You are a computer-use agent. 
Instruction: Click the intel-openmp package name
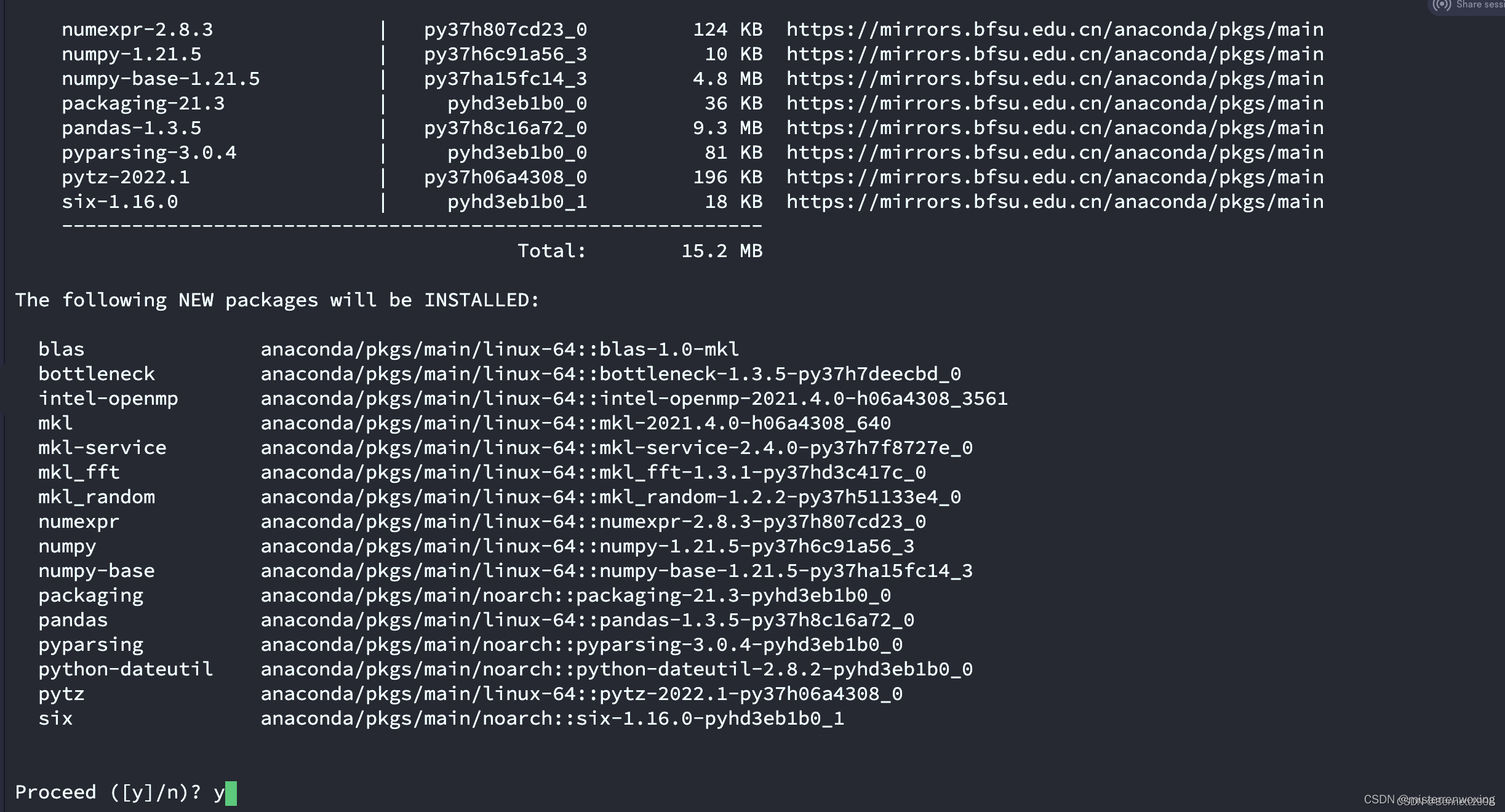[108, 399]
